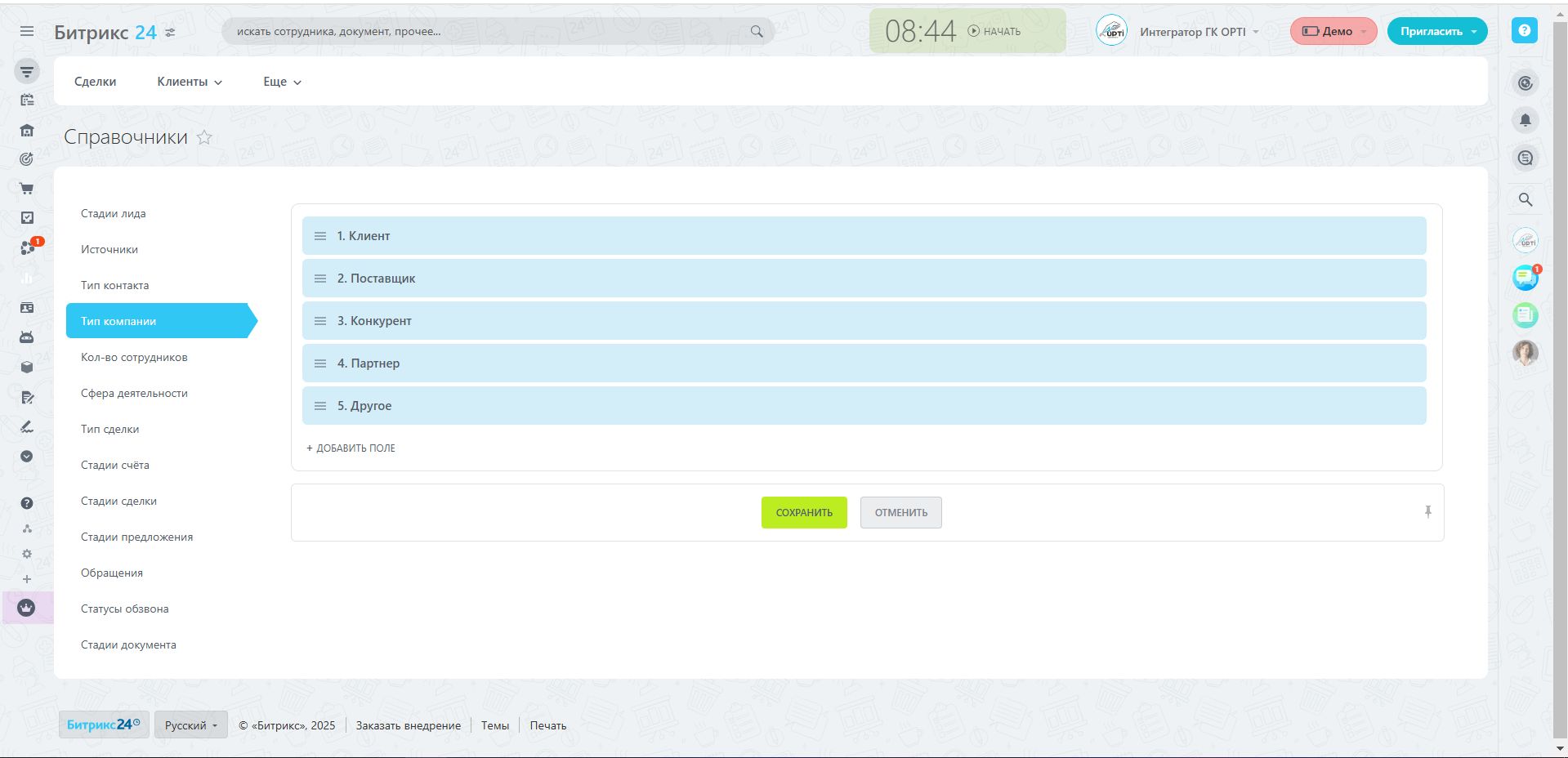
Task: Expand the Клиенты dropdown menu
Action: [x=190, y=82]
